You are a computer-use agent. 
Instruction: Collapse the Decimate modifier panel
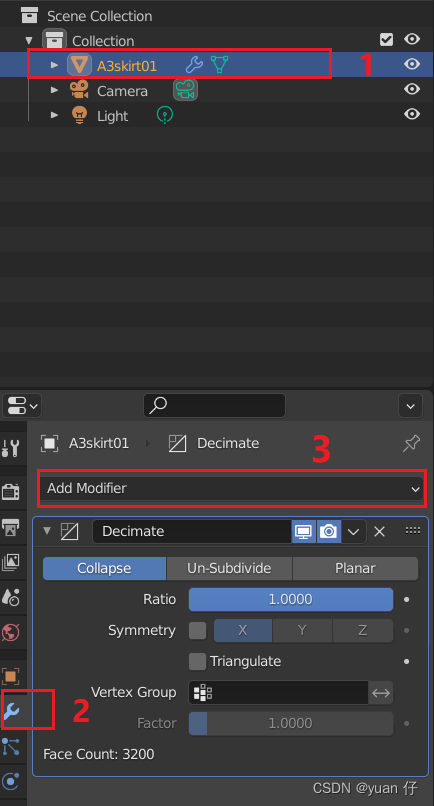pyautogui.click(x=47, y=531)
